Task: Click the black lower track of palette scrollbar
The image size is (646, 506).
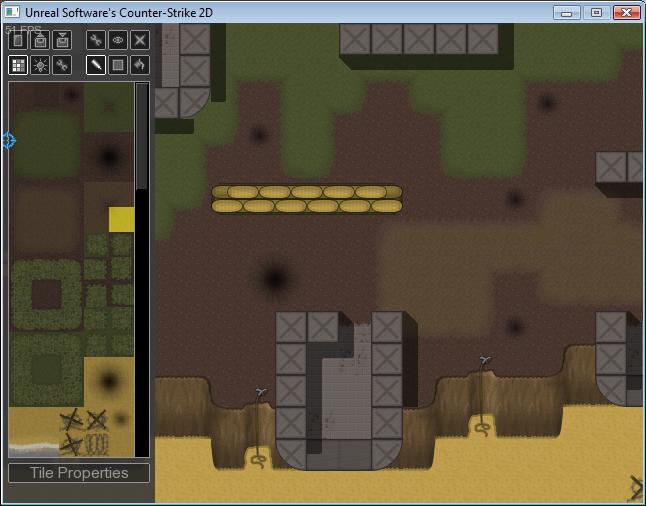Action: pos(142,322)
